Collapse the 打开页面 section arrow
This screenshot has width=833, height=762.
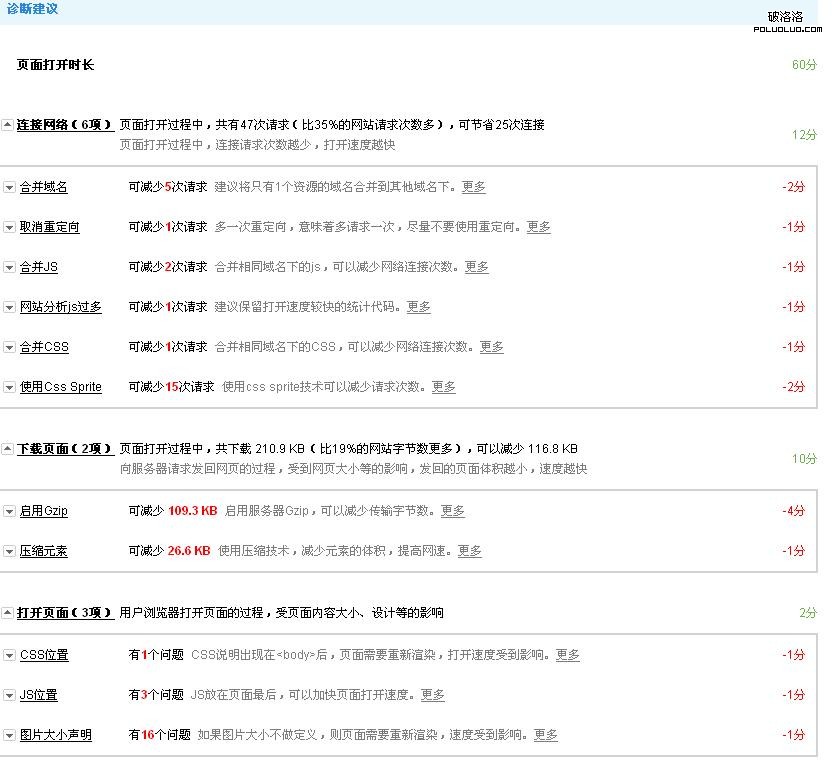click(x=7, y=613)
